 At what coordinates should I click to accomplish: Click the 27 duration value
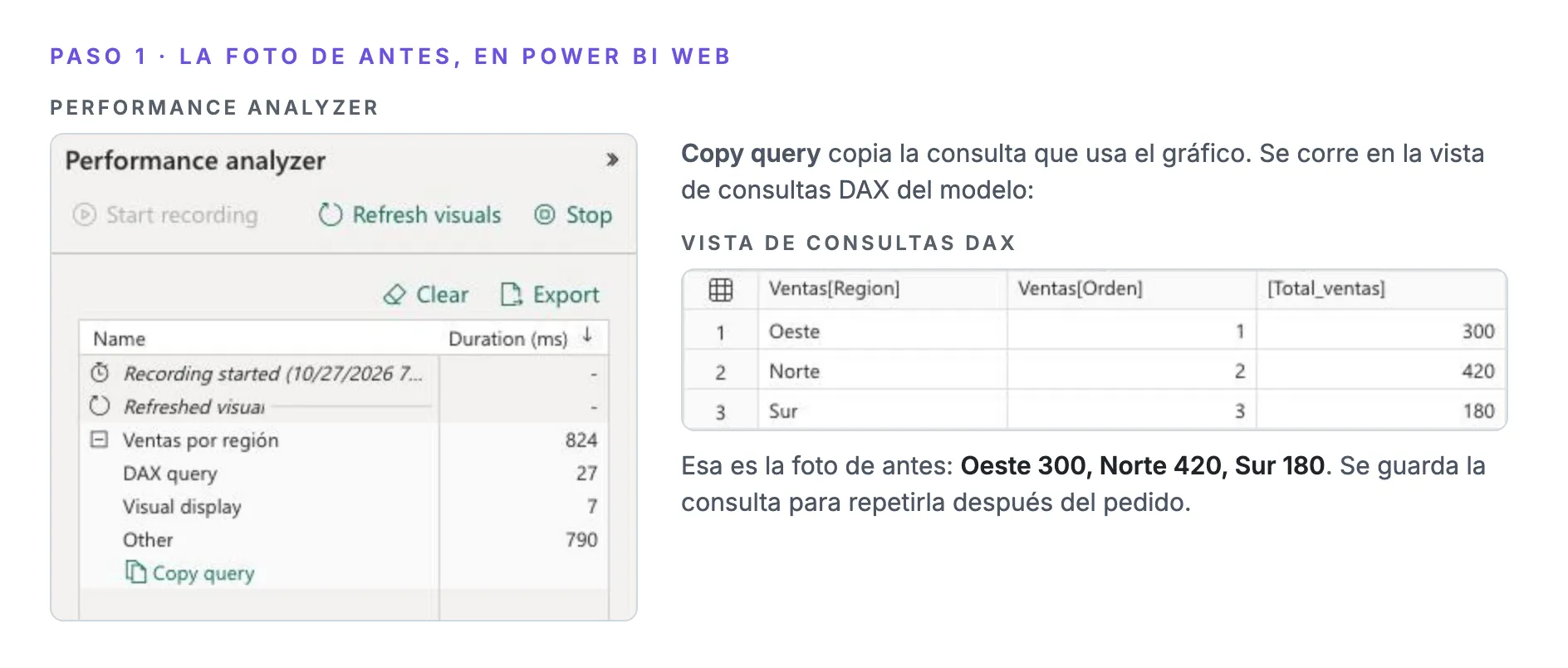coord(587,474)
